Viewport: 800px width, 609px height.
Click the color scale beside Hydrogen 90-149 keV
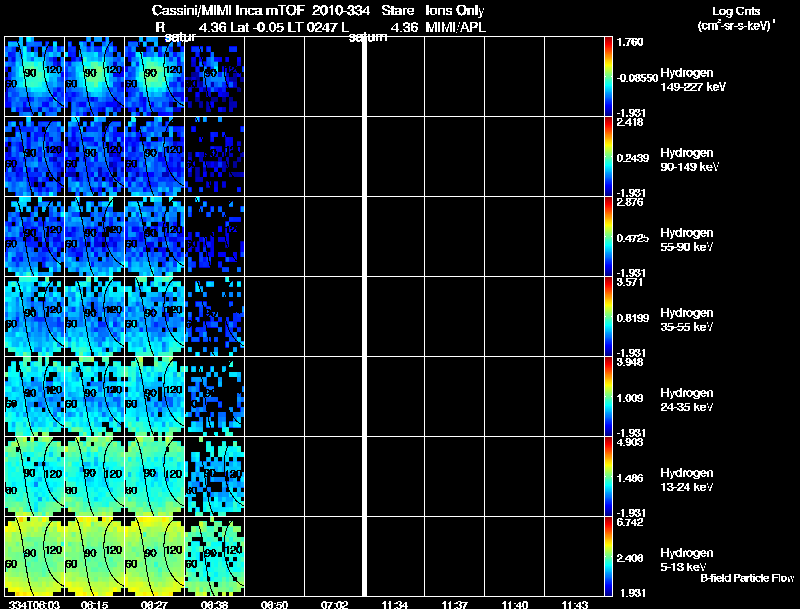[609, 157]
